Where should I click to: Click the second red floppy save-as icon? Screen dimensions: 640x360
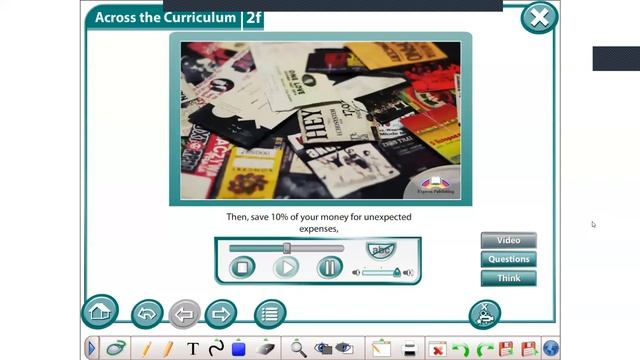tap(530, 349)
